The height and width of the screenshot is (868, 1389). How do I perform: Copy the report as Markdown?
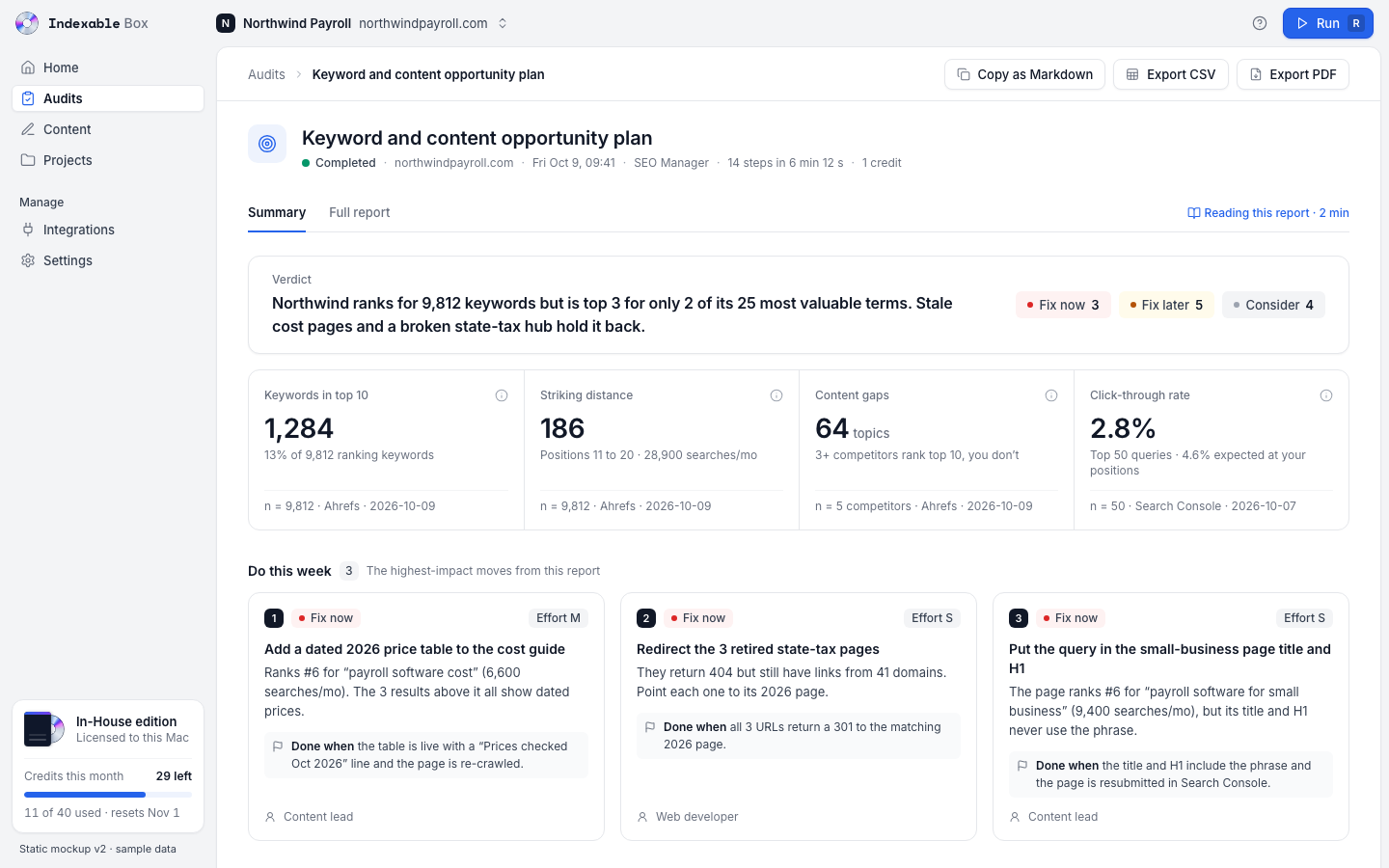1024,74
